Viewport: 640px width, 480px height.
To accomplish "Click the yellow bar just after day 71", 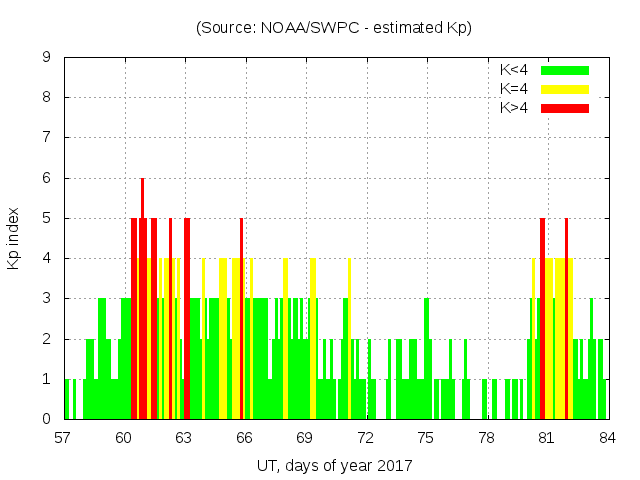I will click(x=349, y=340).
